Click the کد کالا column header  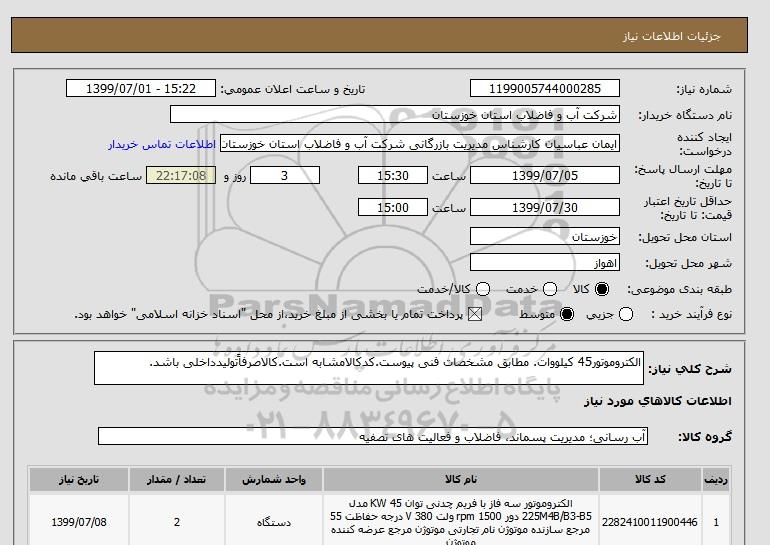click(650, 479)
